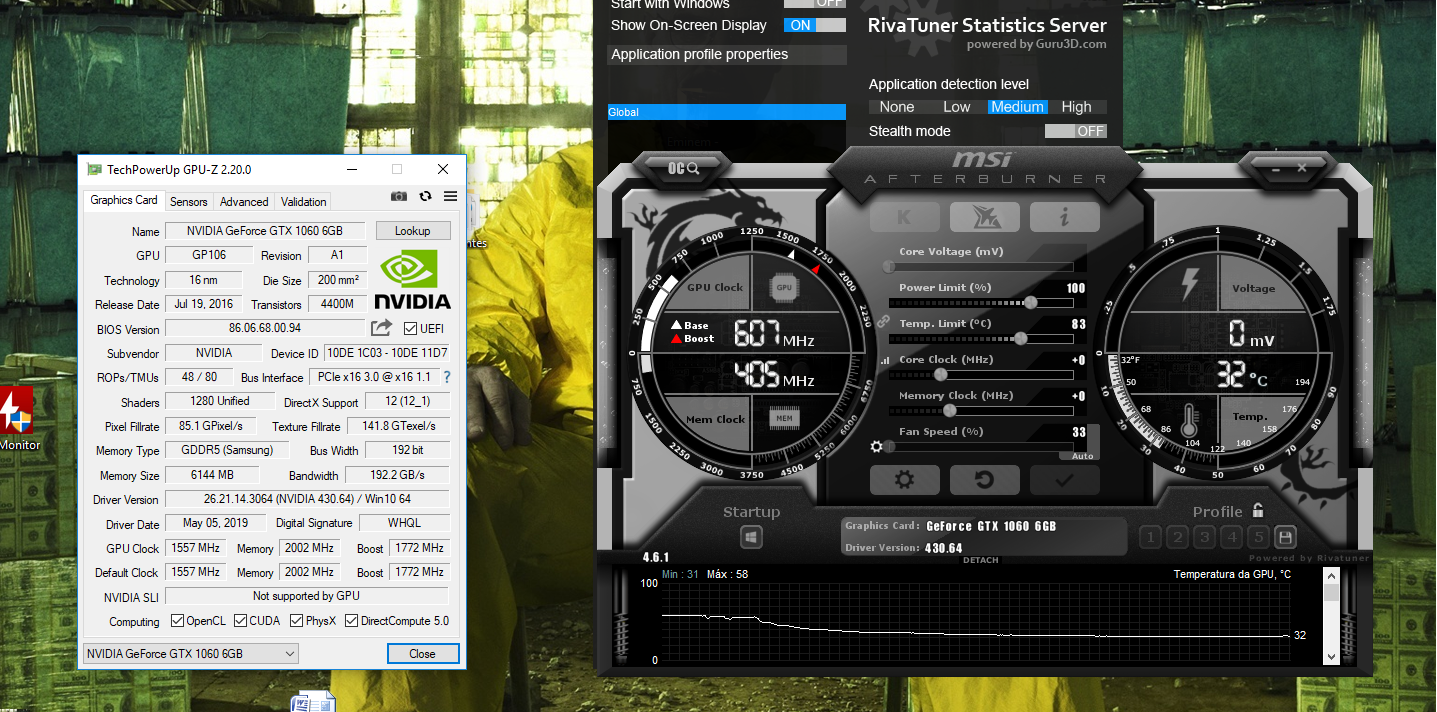This screenshot has width=1437, height=712.
Task: Save profile using floppy disk icon
Action: [x=1285, y=538]
